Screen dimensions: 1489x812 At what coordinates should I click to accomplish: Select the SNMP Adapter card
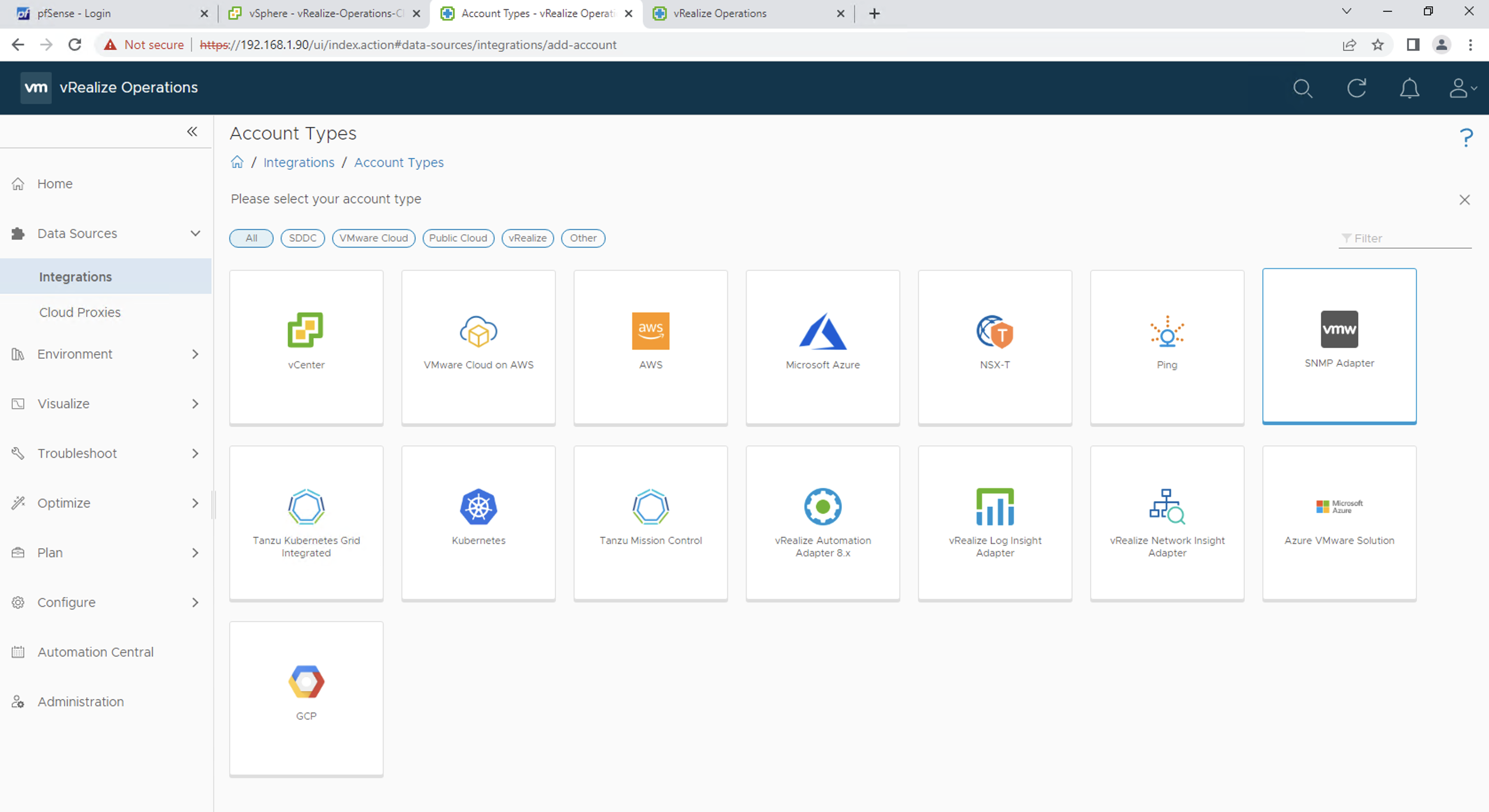point(1339,346)
